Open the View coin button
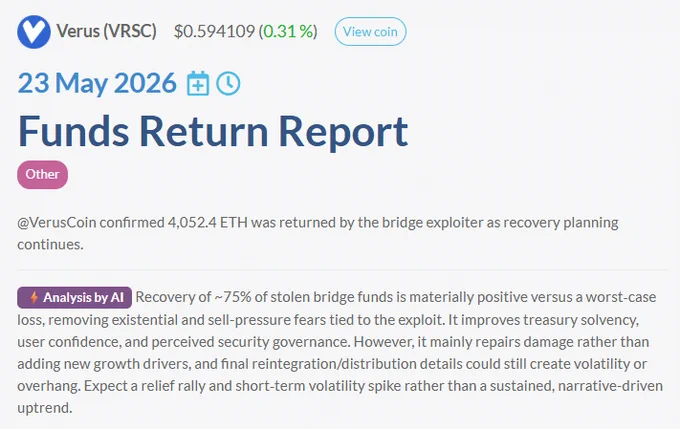Screen dimensions: 680x429 370,32
